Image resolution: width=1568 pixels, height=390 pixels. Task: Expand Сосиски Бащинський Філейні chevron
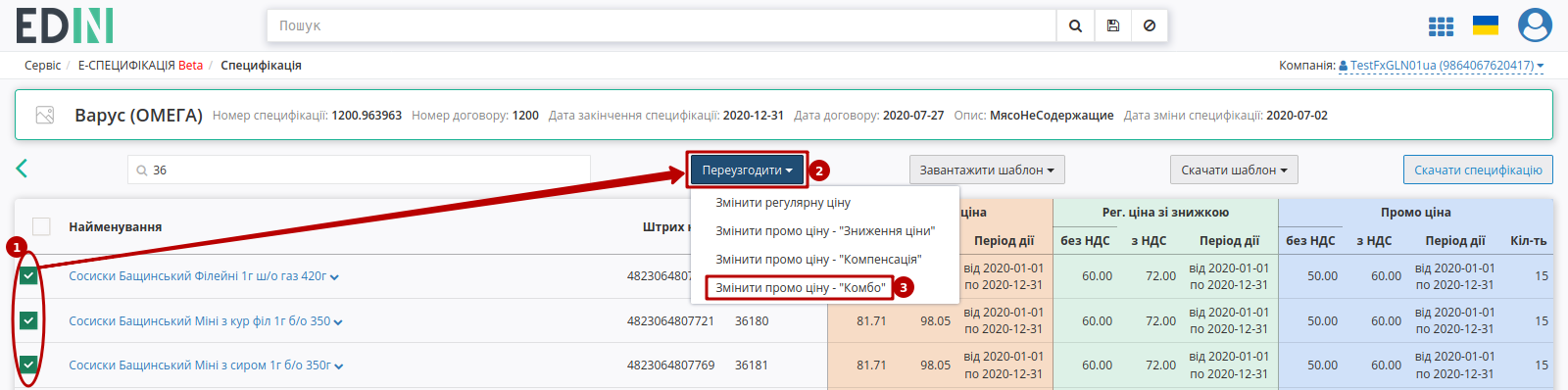point(334,277)
